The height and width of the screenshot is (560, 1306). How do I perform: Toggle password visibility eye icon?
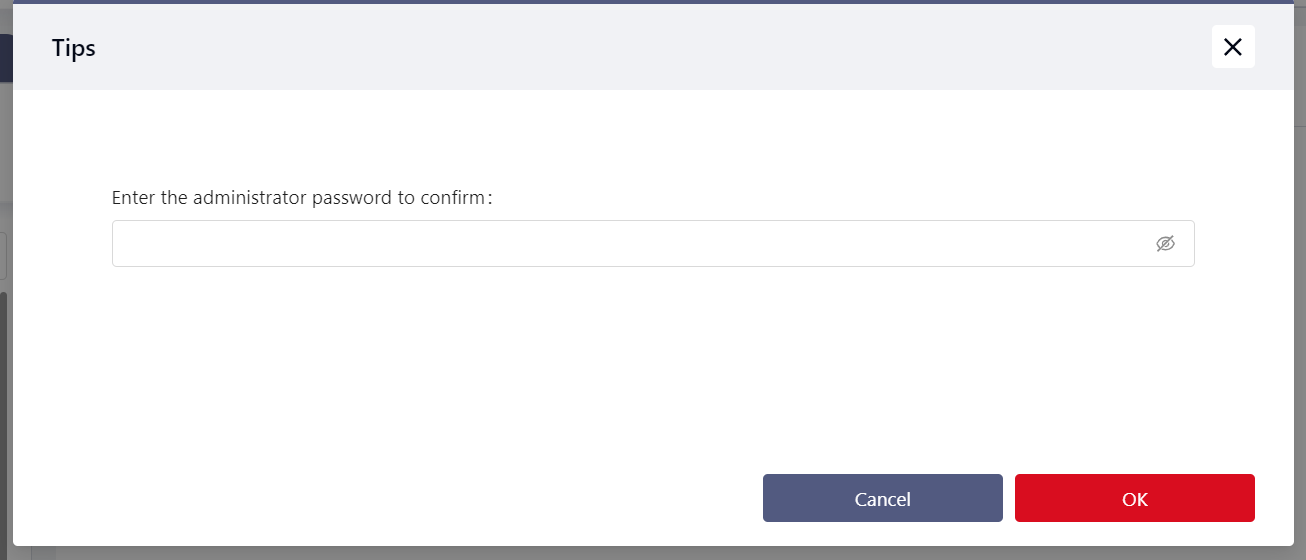tap(1165, 244)
